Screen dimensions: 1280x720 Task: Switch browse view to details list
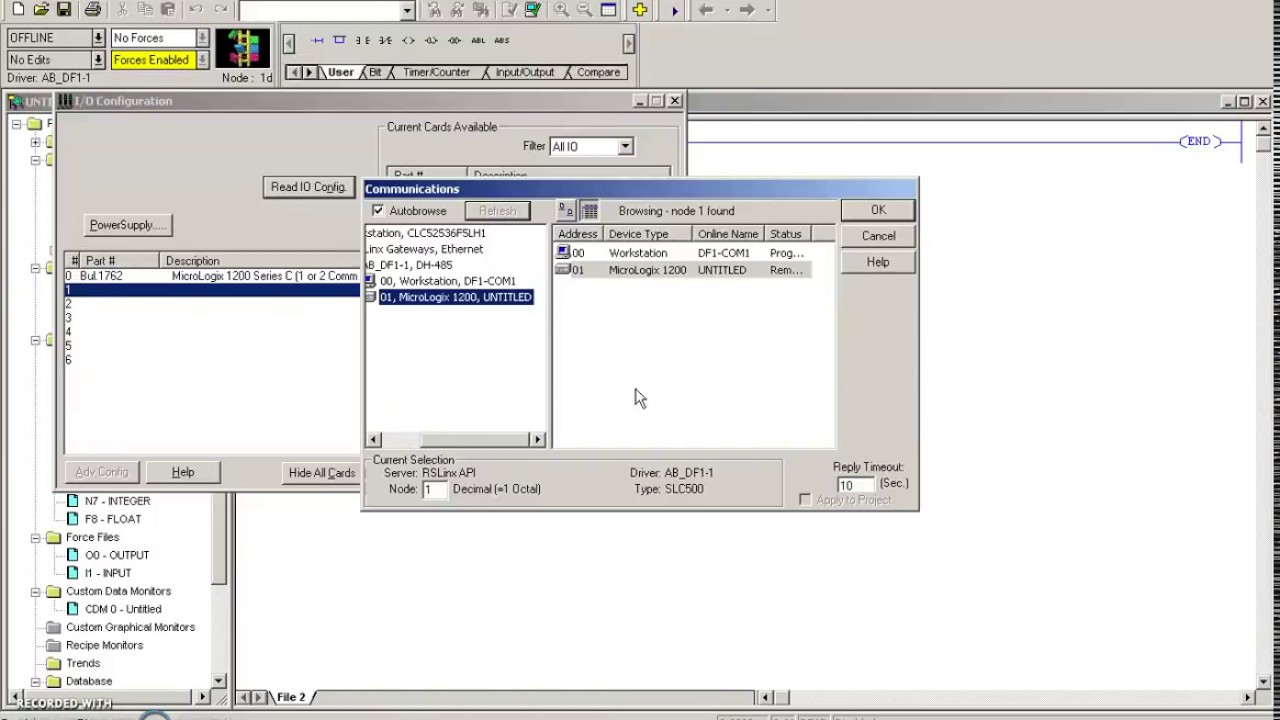point(590,211)
